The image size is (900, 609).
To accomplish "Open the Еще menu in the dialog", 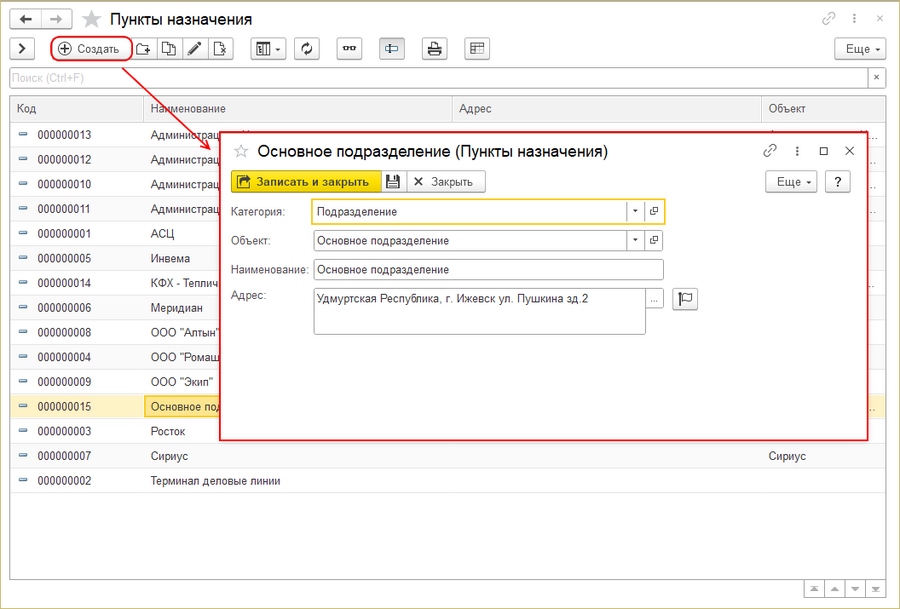I will coord(791,182).
